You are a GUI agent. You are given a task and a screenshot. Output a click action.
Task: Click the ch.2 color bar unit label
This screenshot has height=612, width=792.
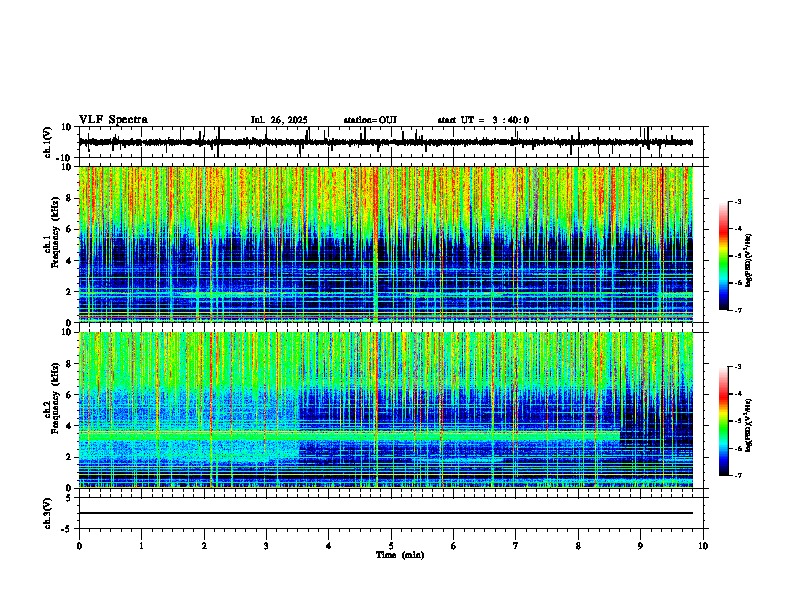(748, 425)
